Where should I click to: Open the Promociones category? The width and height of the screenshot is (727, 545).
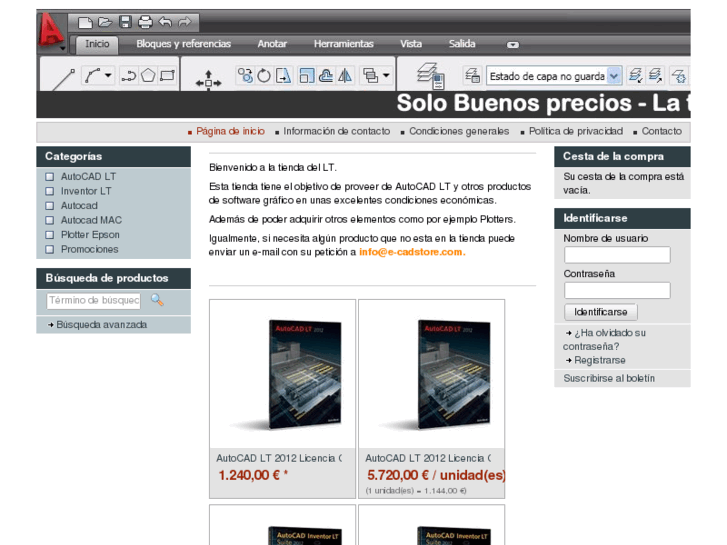point(89,250)
